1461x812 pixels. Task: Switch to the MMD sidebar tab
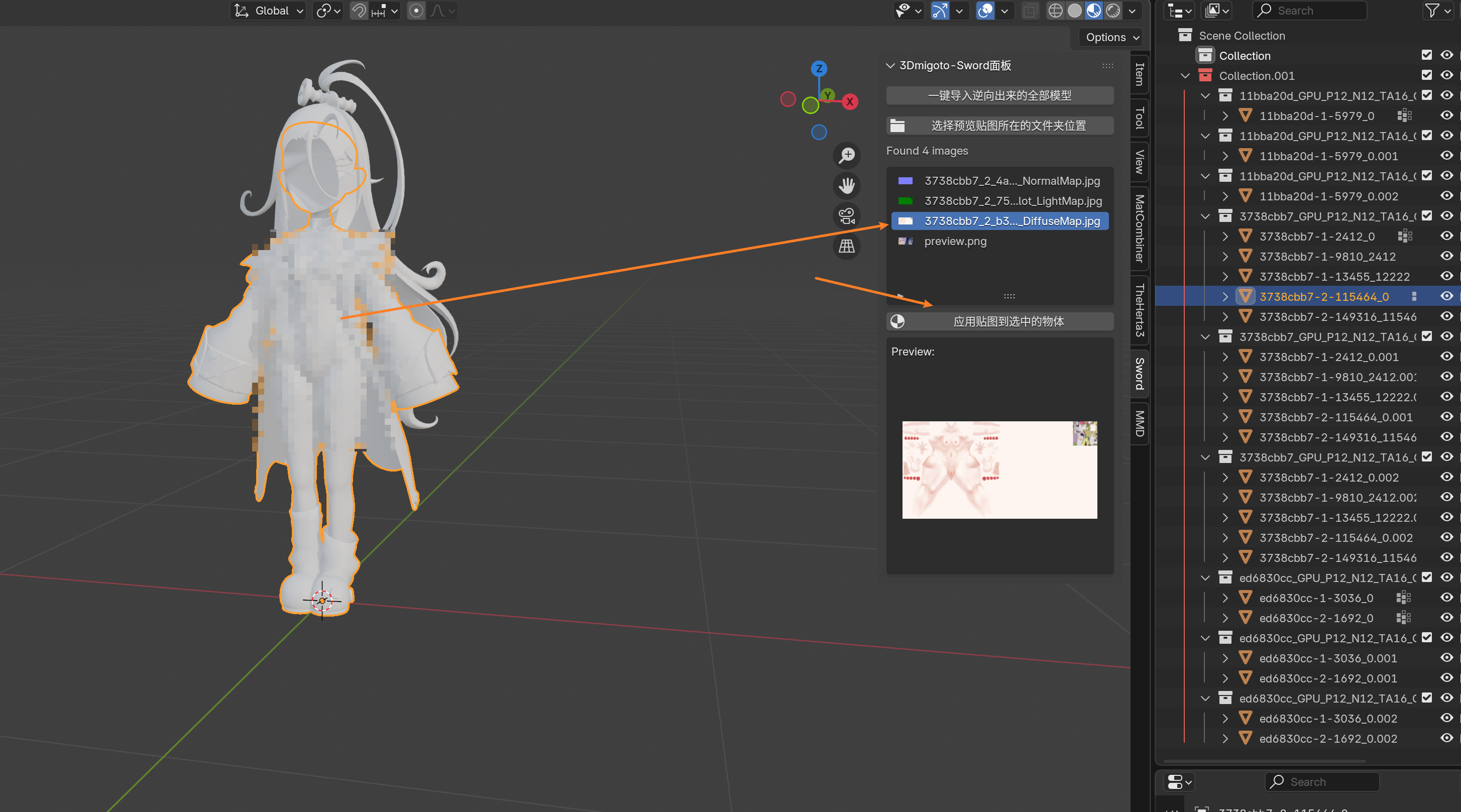[x=1140, y=424]
